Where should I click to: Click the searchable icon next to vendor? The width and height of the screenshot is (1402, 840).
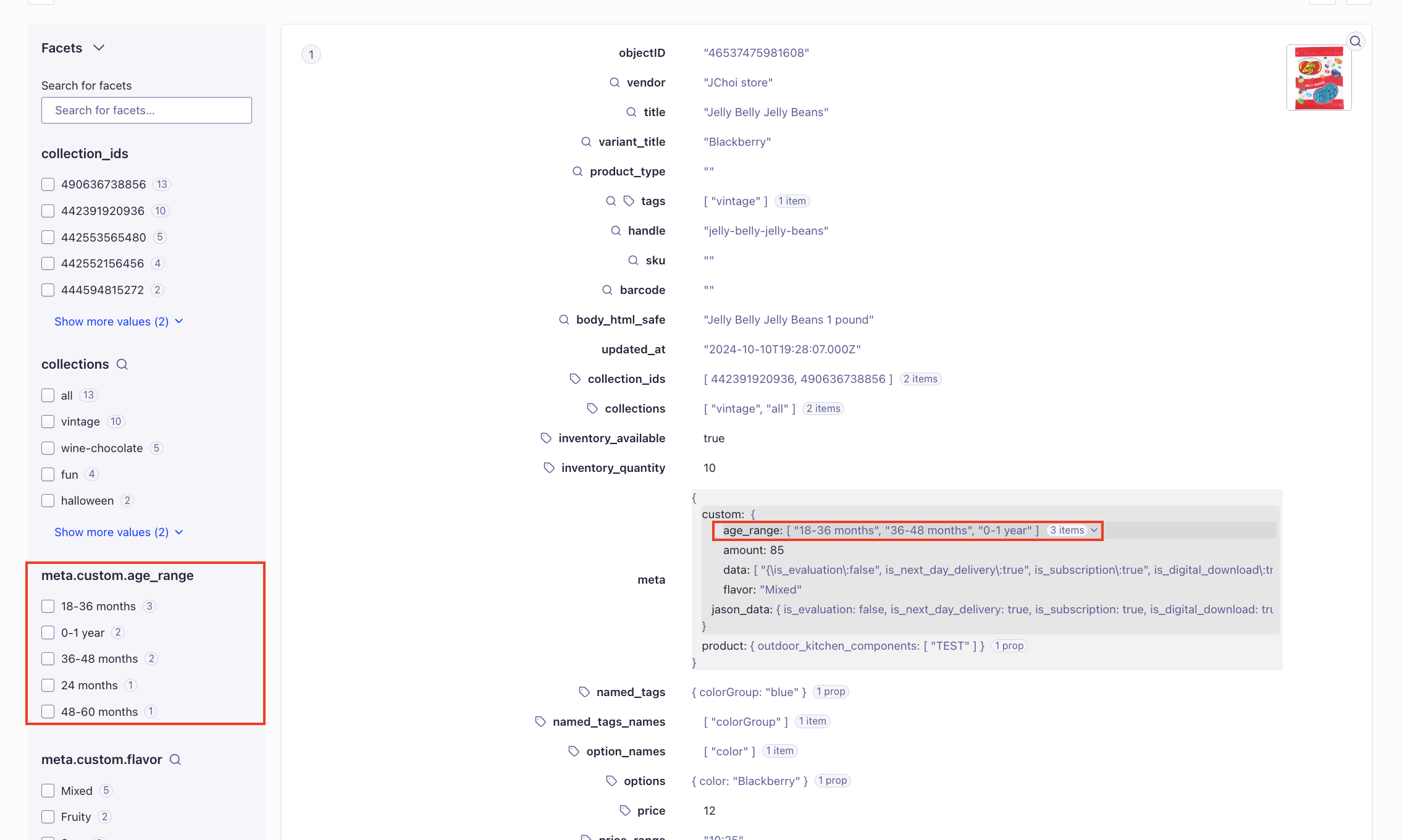[615, 82]
